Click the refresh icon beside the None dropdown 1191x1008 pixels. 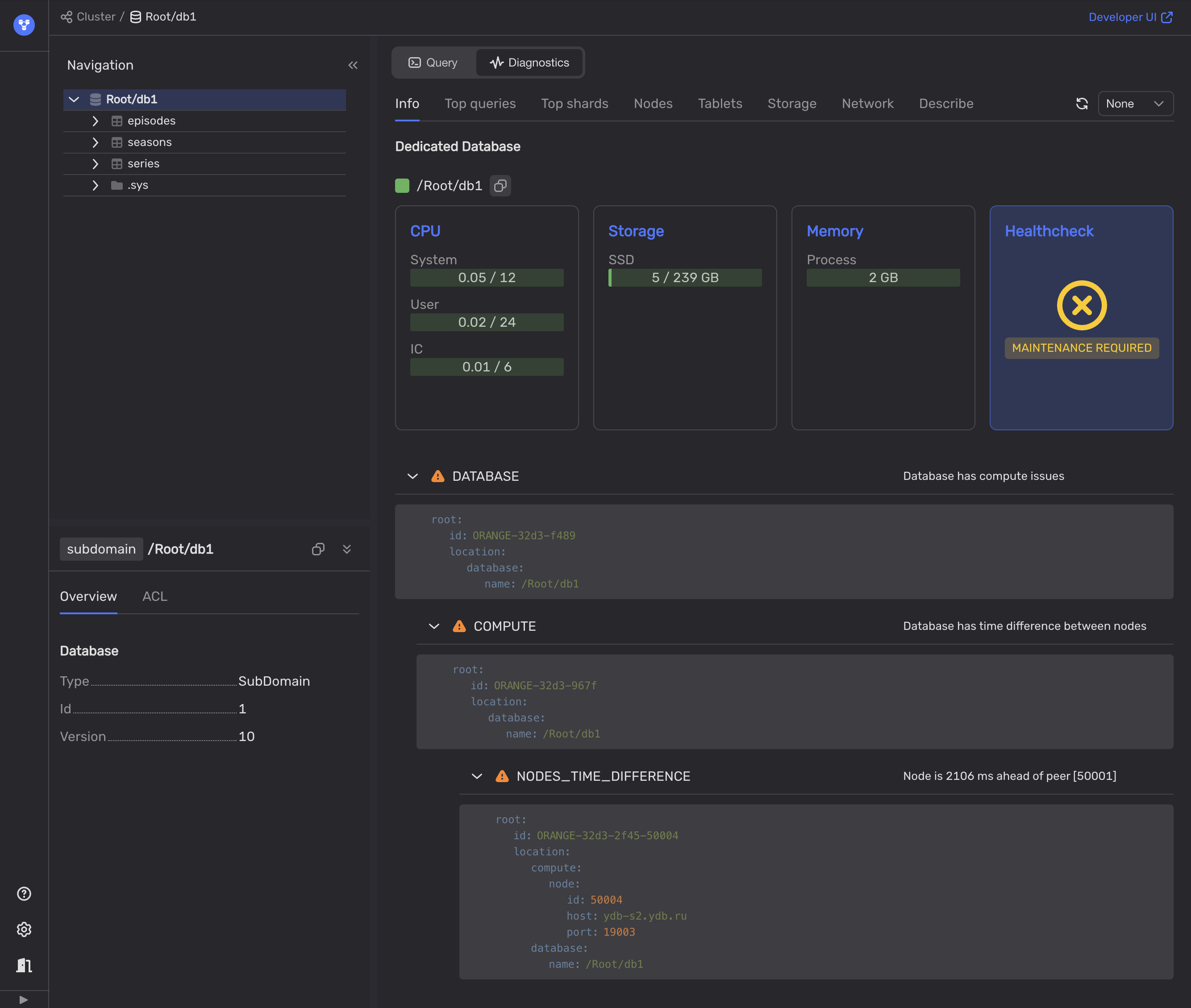click(x=1081, y=104)
